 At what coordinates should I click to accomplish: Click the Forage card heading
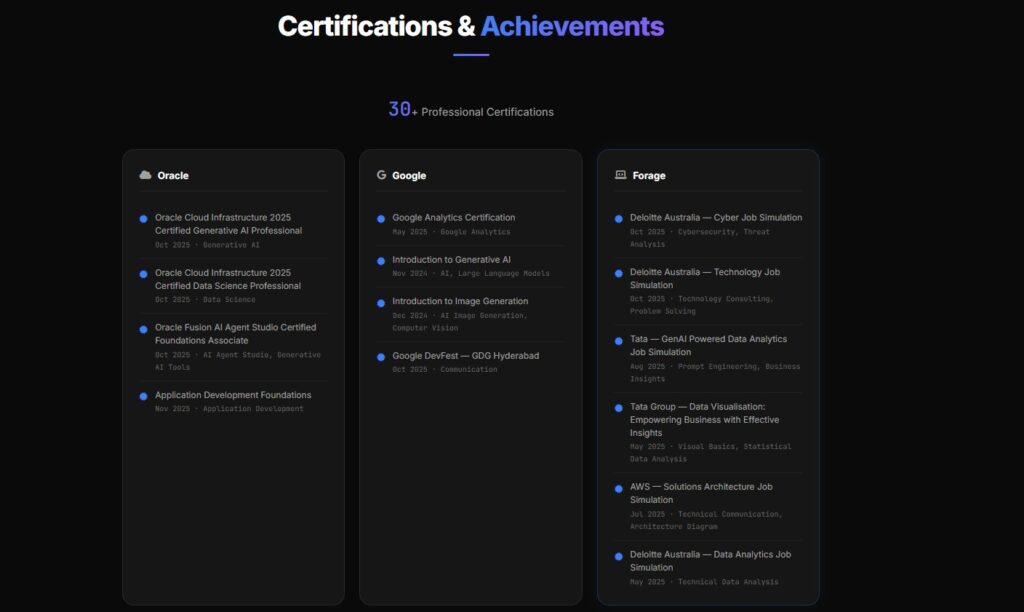tap(649, 176)
